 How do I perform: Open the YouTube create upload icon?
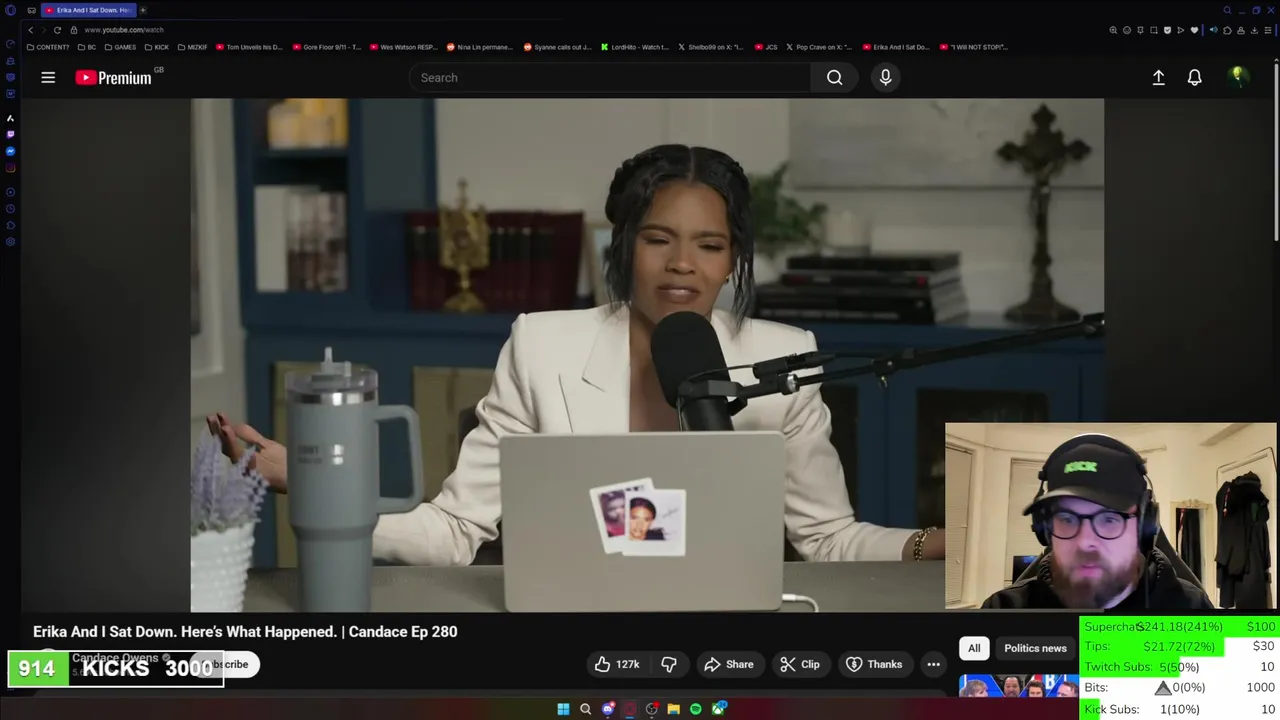[1158, 77]
